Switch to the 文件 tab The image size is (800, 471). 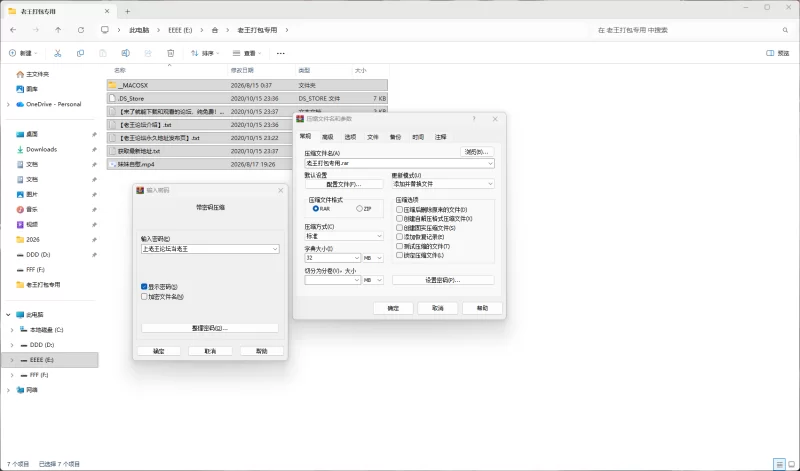click(x=373, y=137)
